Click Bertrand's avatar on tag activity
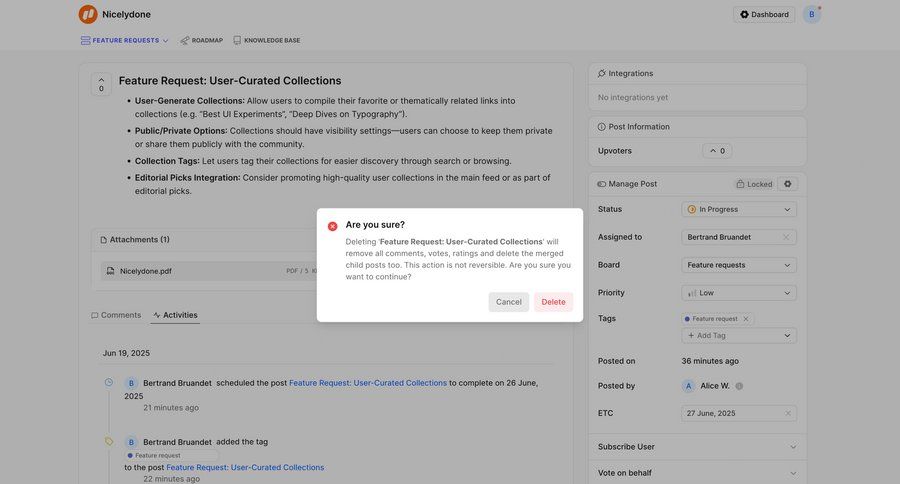900x484 pixels. click(x=131, y=442)
